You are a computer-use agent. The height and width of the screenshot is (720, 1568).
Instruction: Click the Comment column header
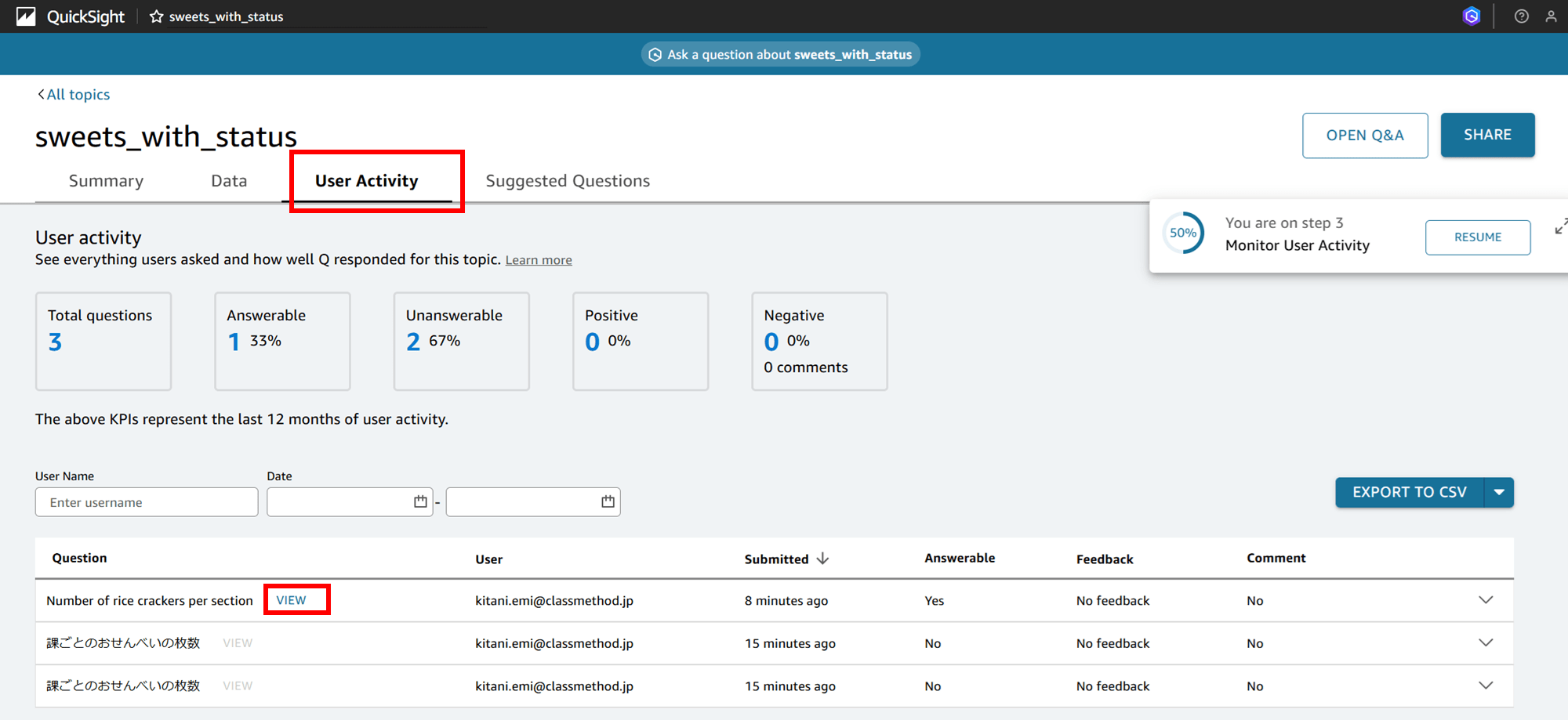[1276, 558]
